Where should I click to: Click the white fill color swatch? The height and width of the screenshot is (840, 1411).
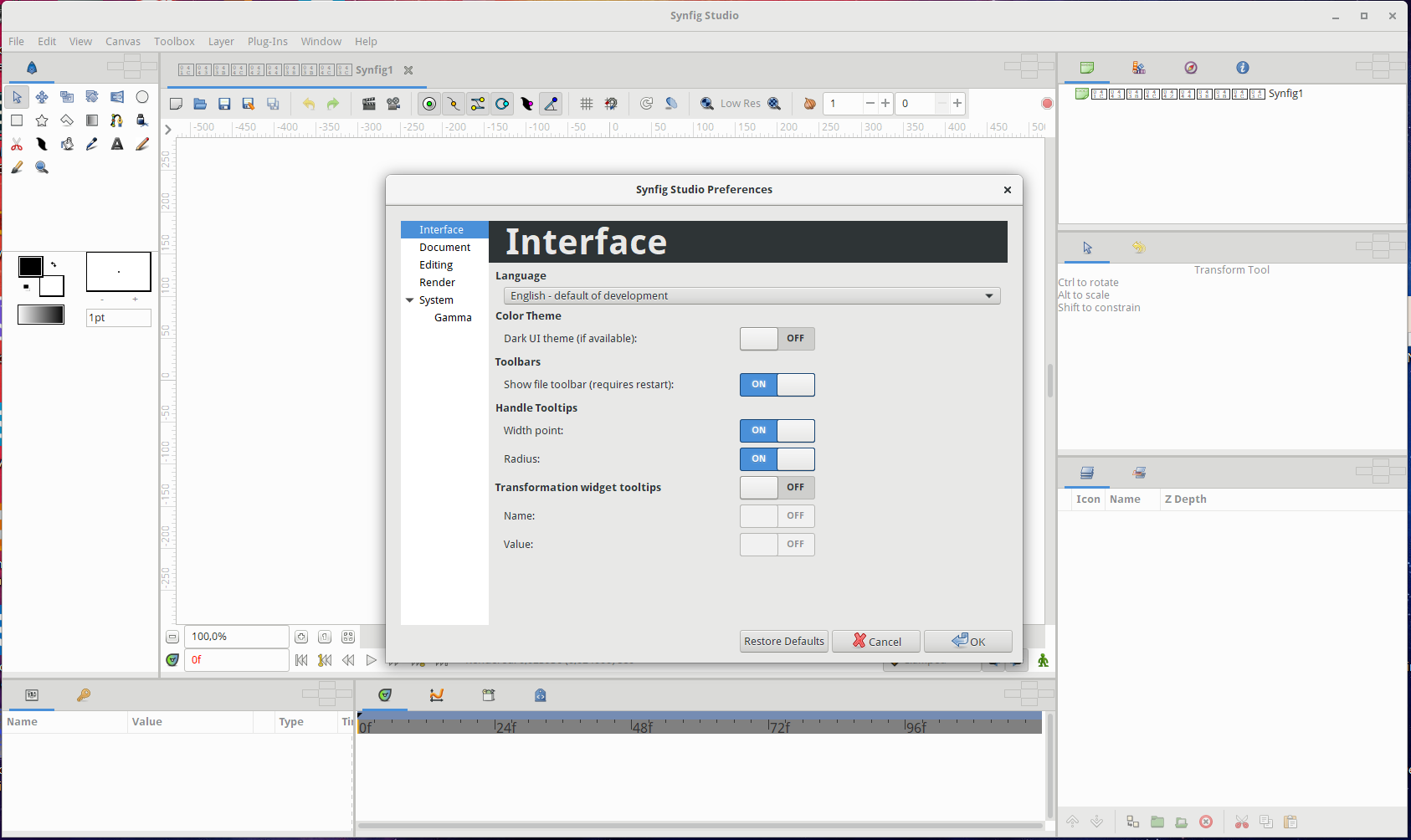pos(54,287)
